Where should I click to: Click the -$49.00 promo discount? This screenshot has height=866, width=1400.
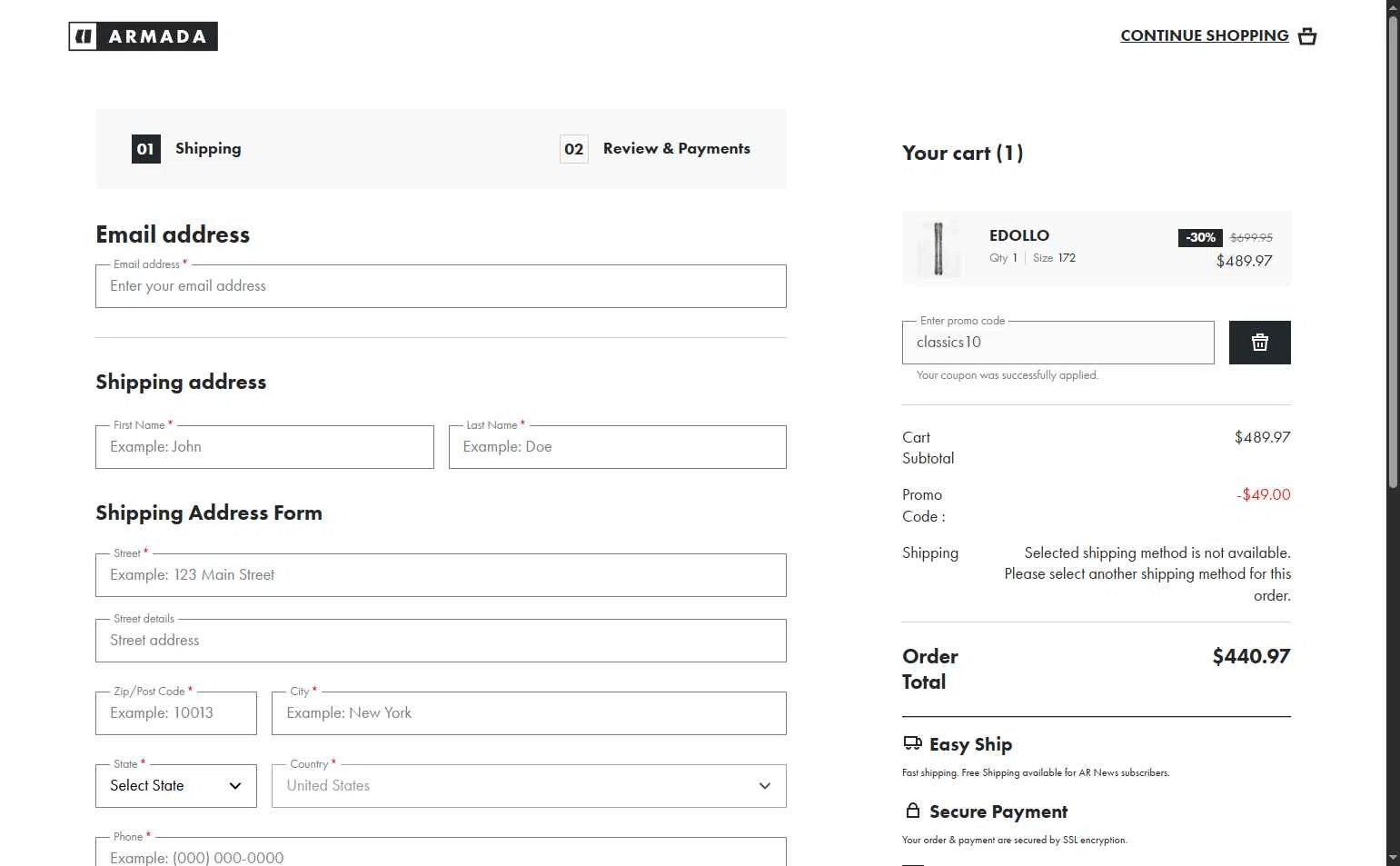pyautogui.click(x=1263, y=494)
